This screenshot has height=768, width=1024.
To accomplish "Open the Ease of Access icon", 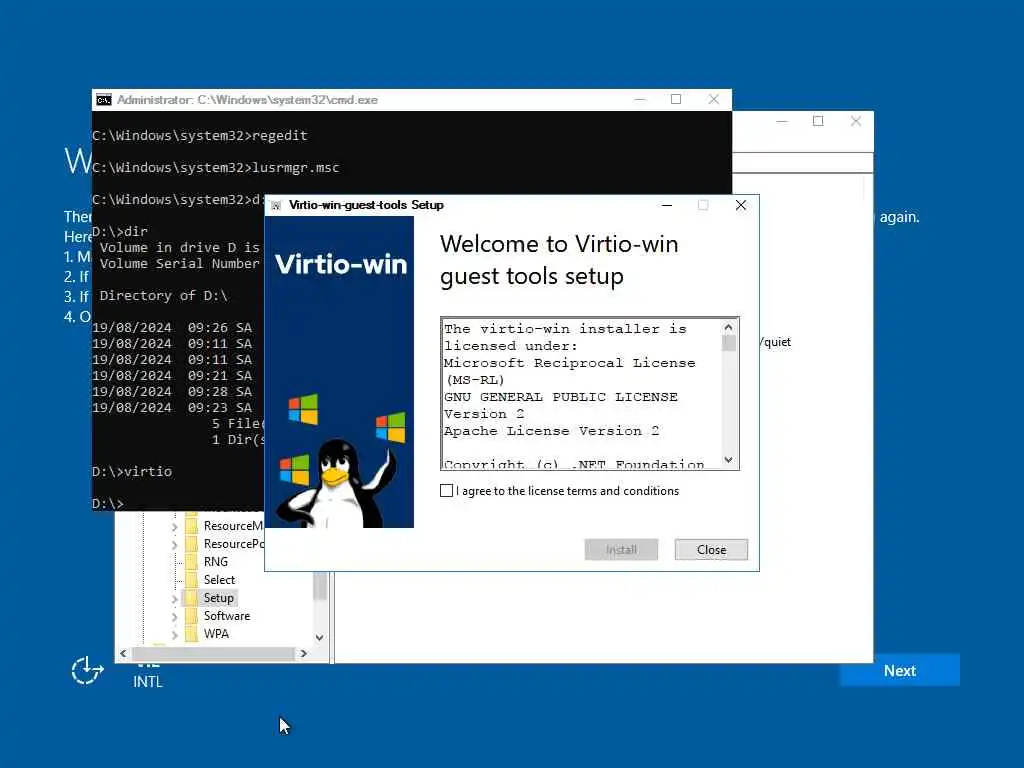I will tap(87, 671).
